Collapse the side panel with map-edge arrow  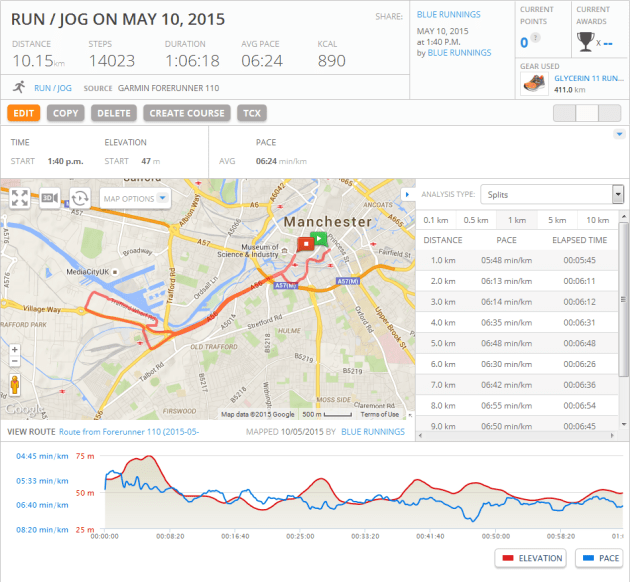[406, 195]
